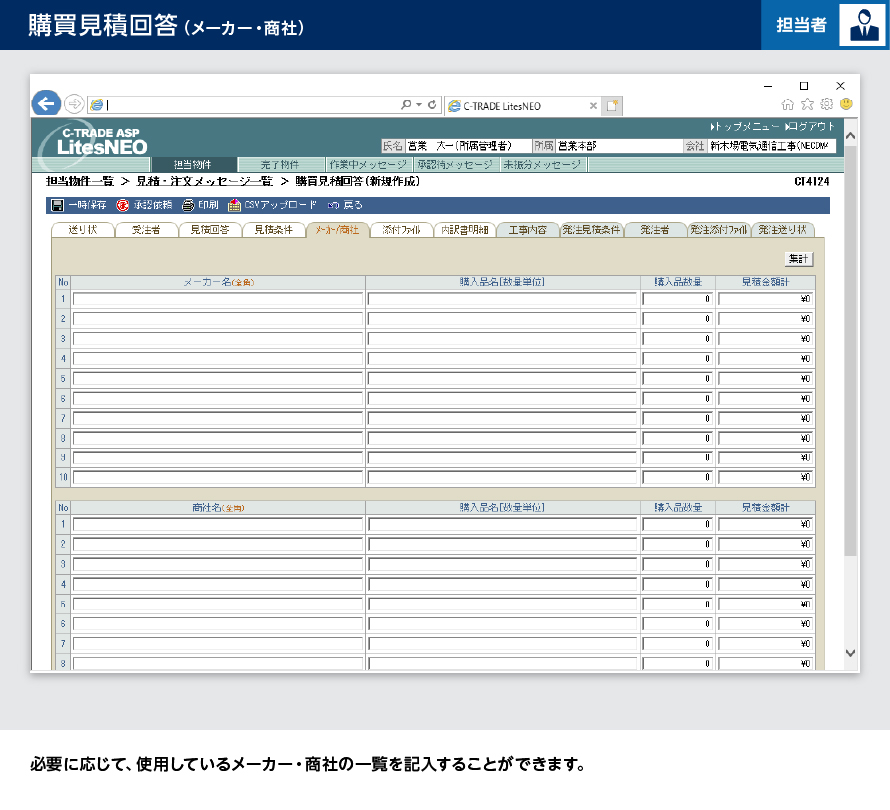Refresh the page in address bar
This screenshot has height=810, width=890.
(432, 104)
